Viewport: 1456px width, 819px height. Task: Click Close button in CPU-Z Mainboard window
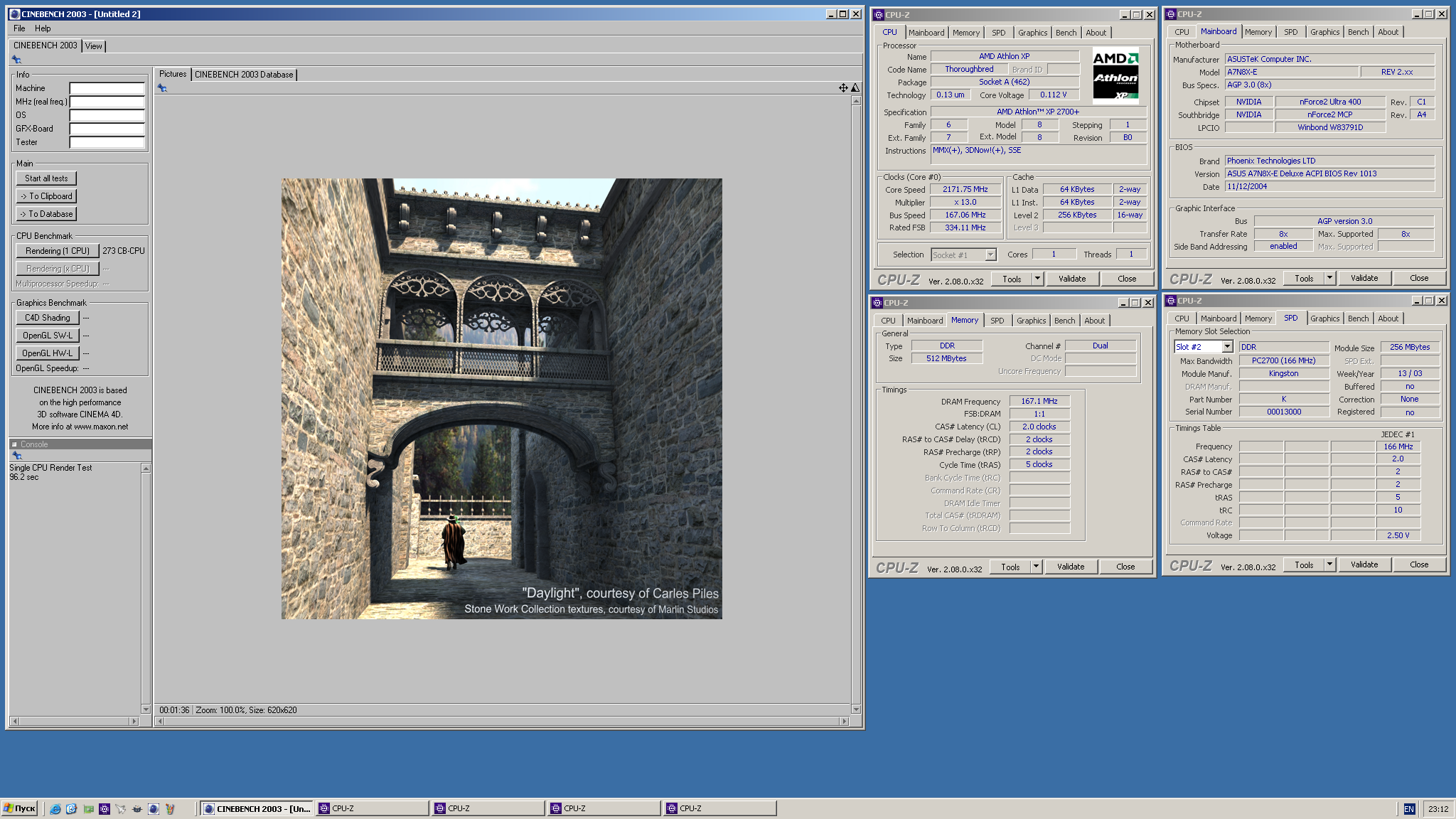coord(1419,278)
